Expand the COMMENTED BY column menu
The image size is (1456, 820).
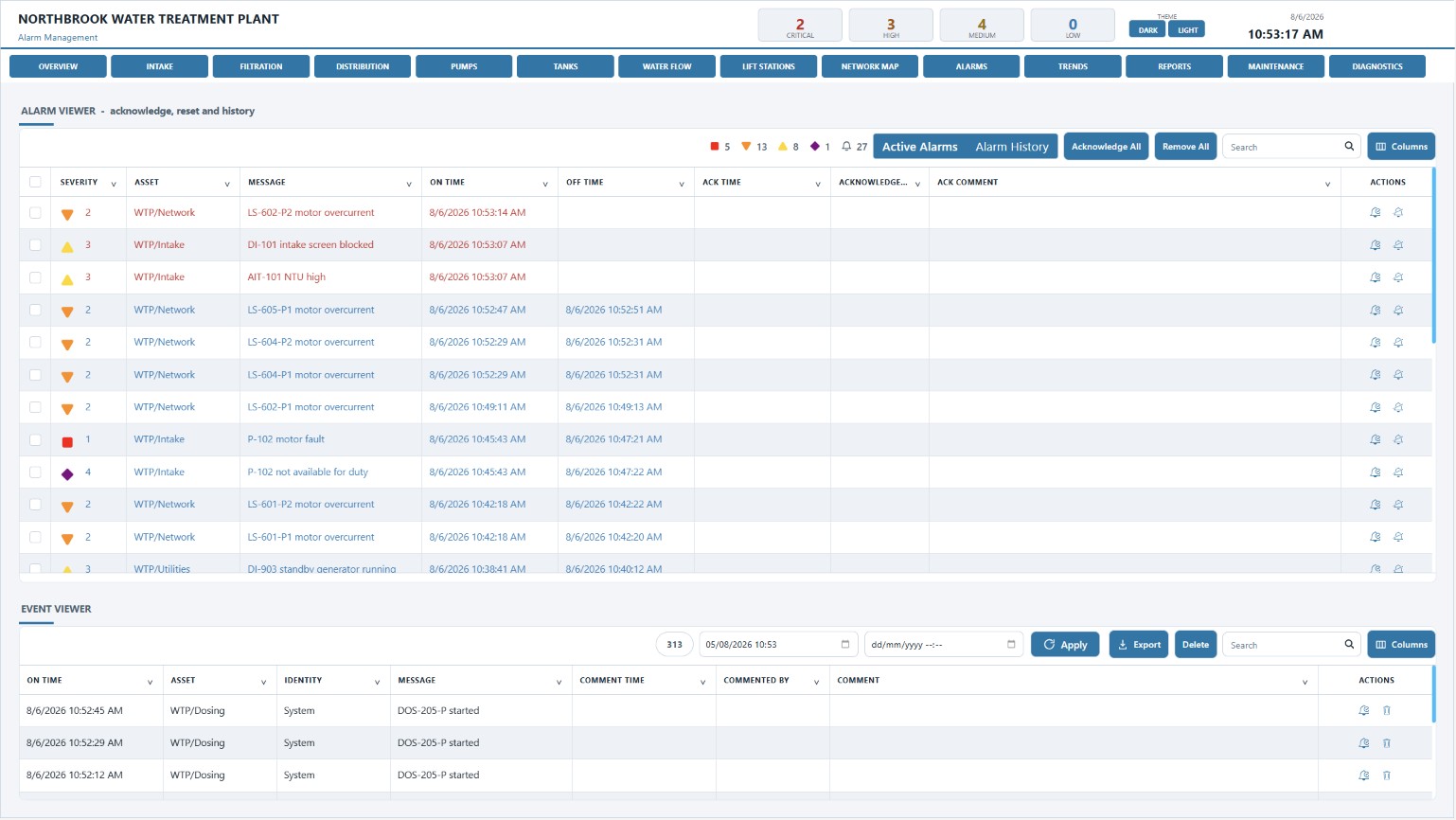[x=816, y=682]
